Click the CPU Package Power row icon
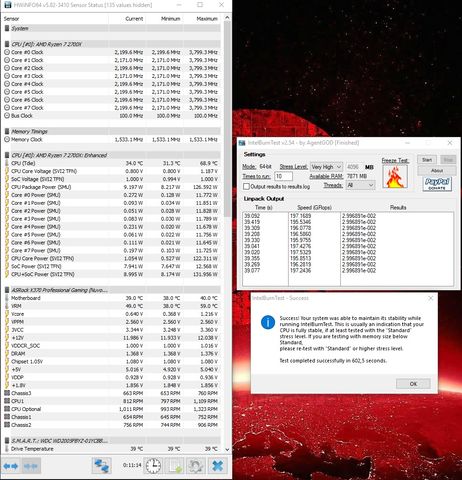 (7, 187)
